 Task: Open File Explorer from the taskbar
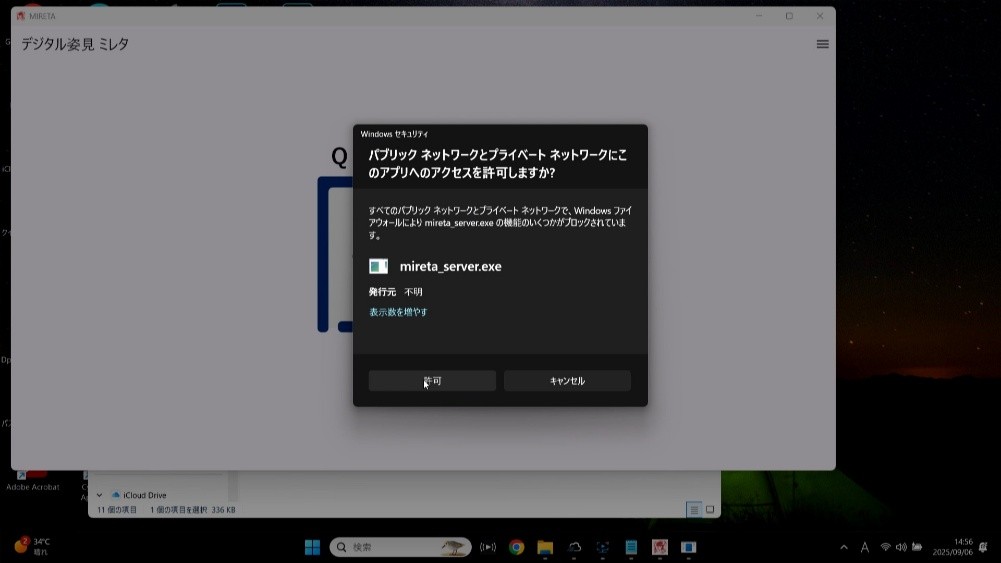pyautogui.click(x=545, y=547)
